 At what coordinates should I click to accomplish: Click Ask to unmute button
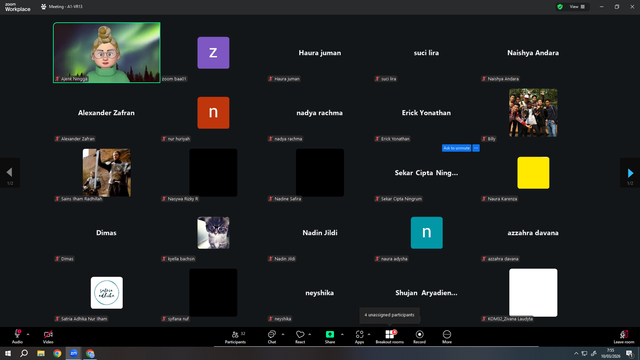(x=456, y=148)
